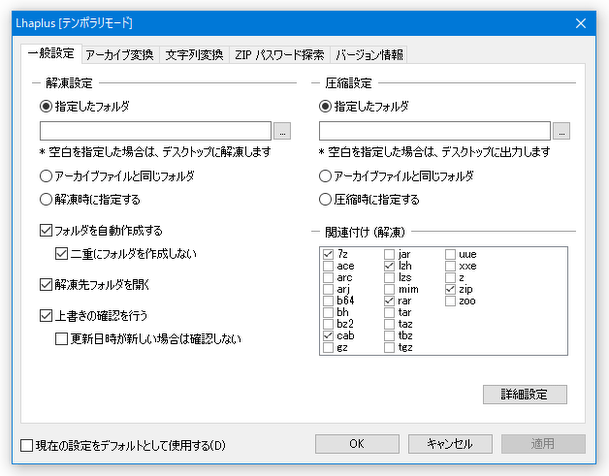This screenshot has height=476, width=609.
Task: Browse for extraction folder with … button
Action: 282,131
